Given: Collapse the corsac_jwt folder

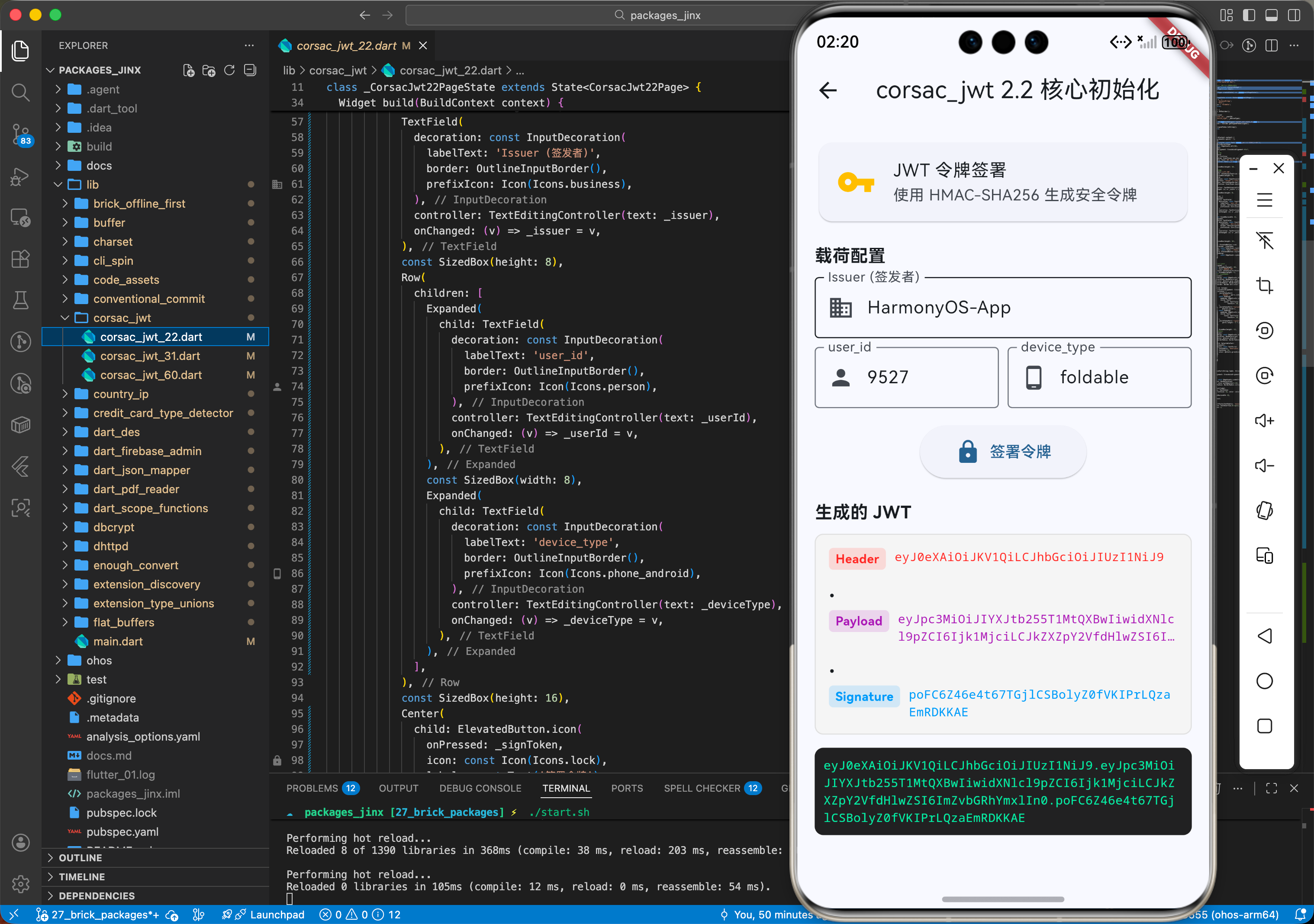Looking at the screenshot, I should [122, 318].
